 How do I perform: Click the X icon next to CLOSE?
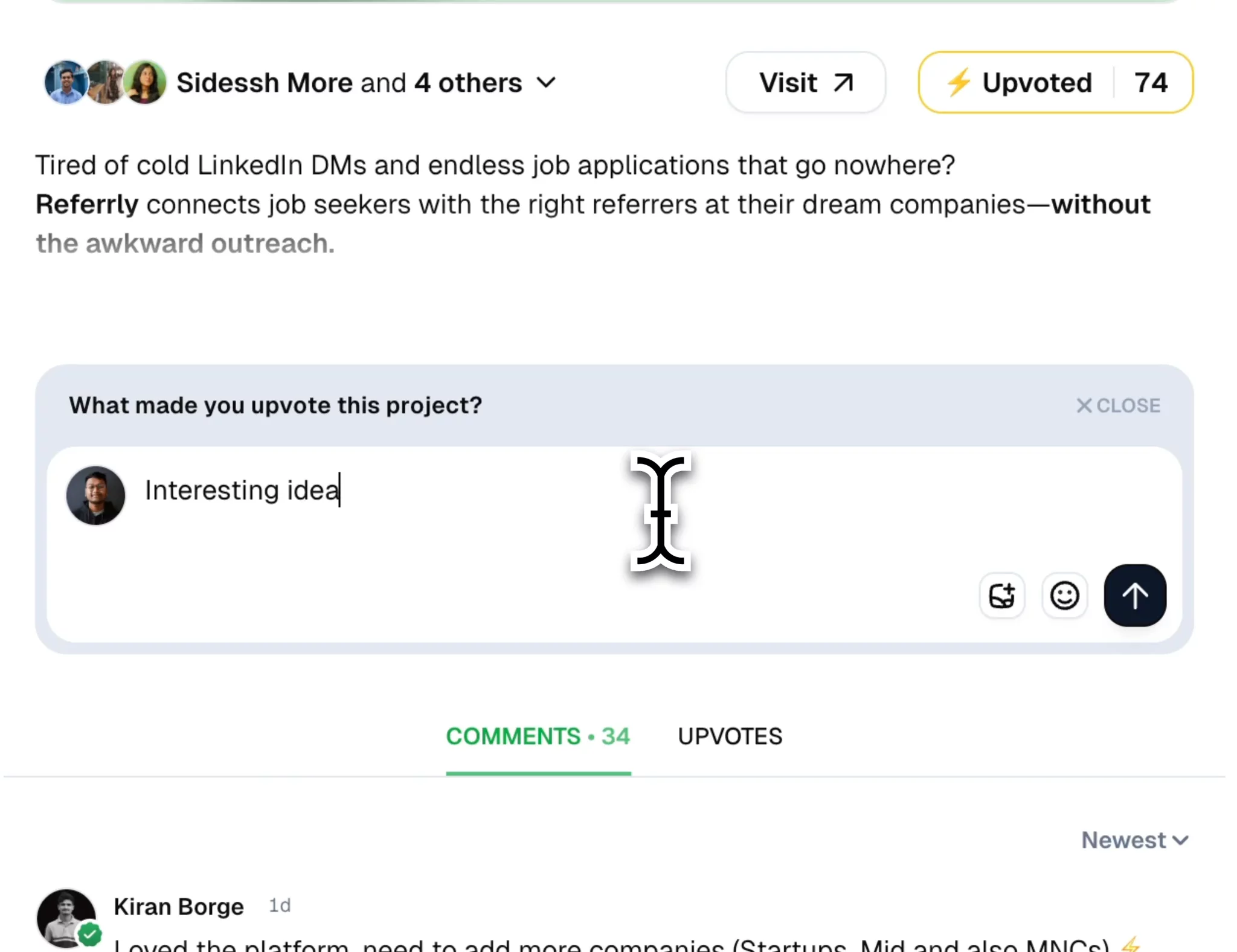point(1084,405)
